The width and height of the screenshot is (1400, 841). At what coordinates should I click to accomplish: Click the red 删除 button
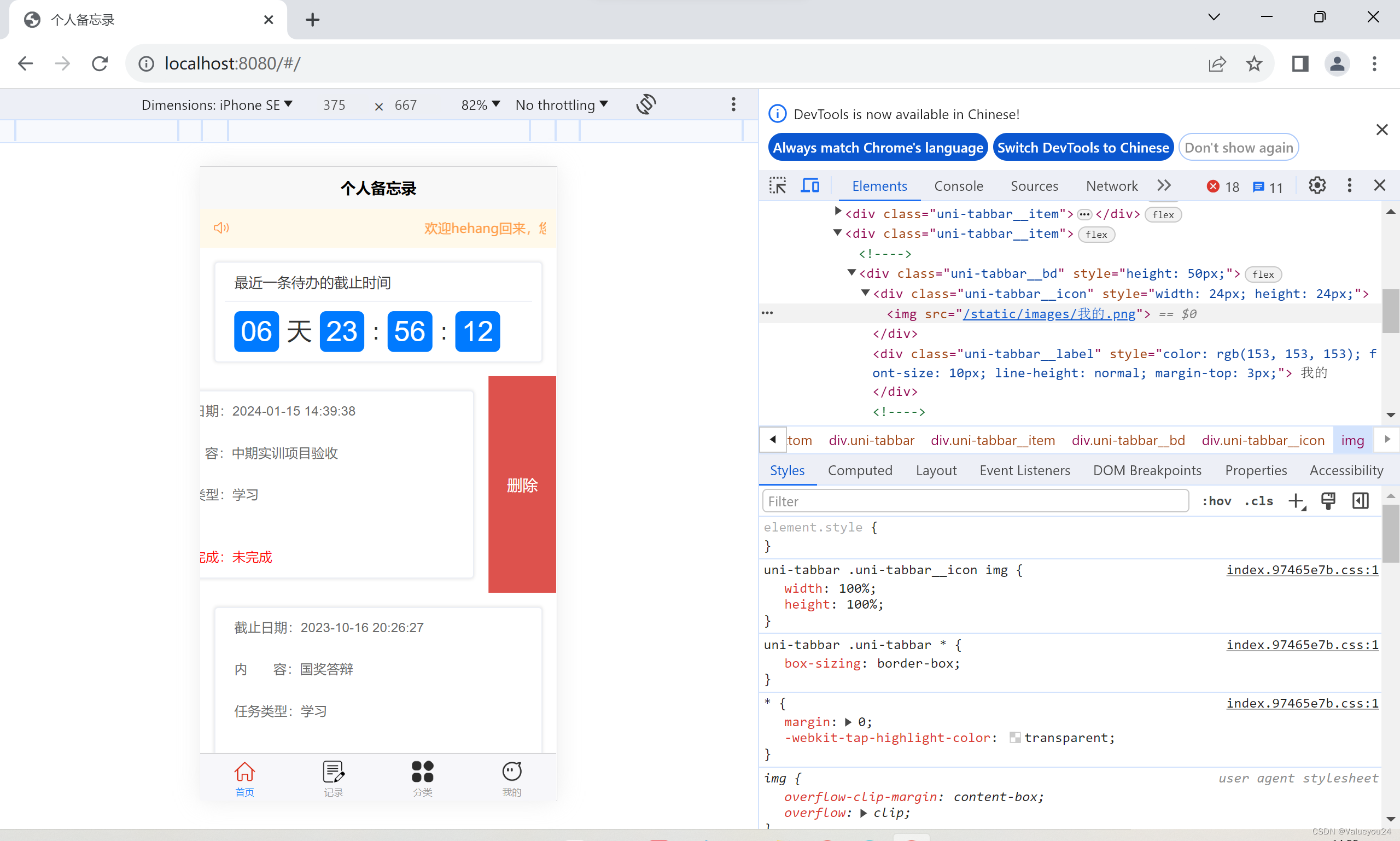click(x=522, y=484)
